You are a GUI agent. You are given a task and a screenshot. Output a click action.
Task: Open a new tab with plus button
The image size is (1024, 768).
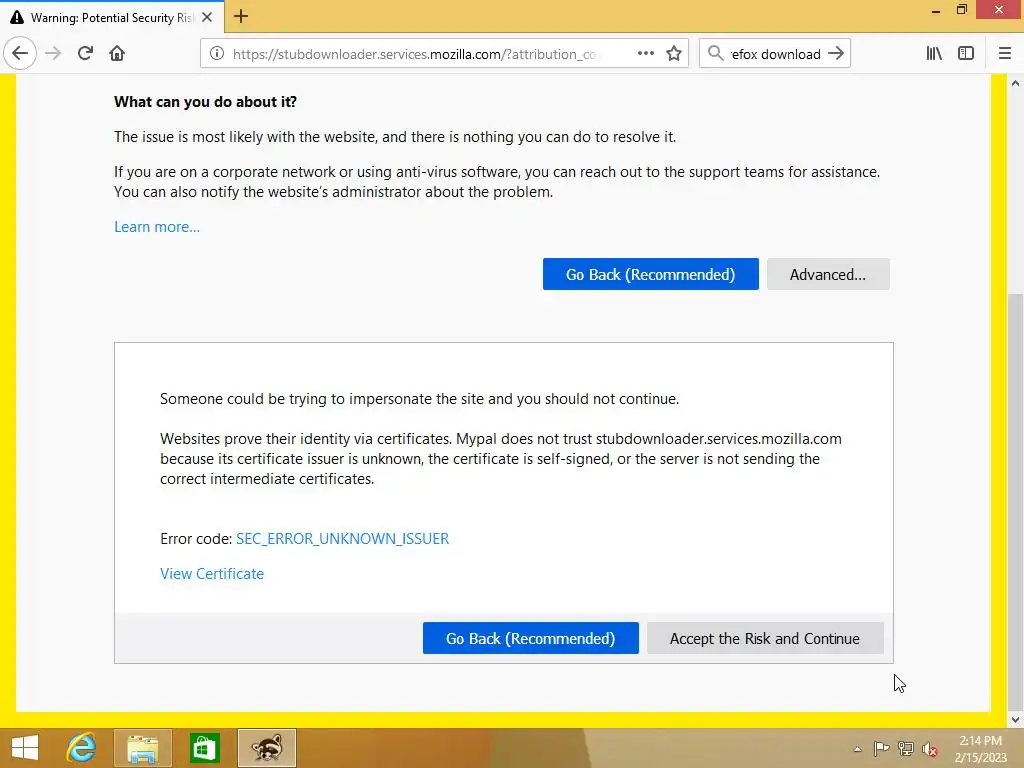pos(241,16)
